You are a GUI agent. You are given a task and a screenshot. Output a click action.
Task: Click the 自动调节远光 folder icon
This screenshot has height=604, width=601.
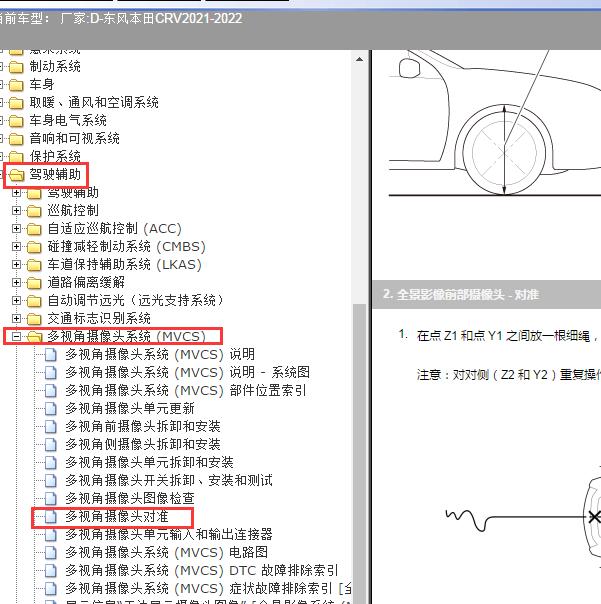[34, 300]
